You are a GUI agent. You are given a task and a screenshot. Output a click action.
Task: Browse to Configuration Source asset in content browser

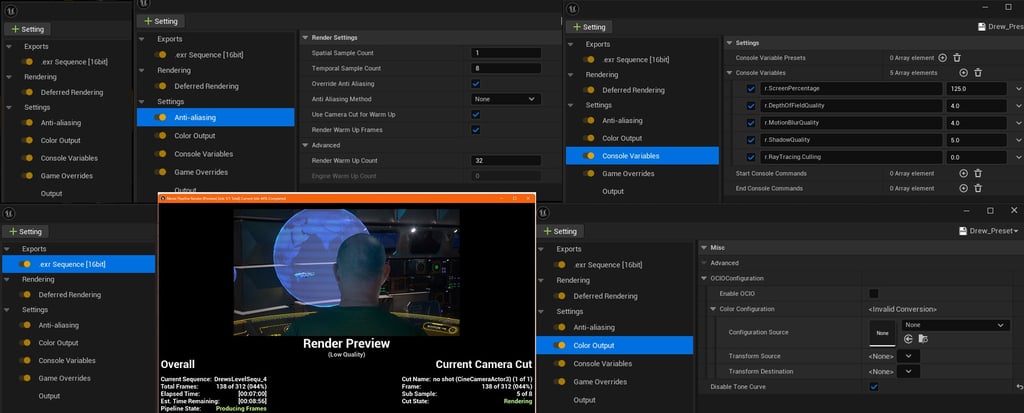(x=923, y=339)
